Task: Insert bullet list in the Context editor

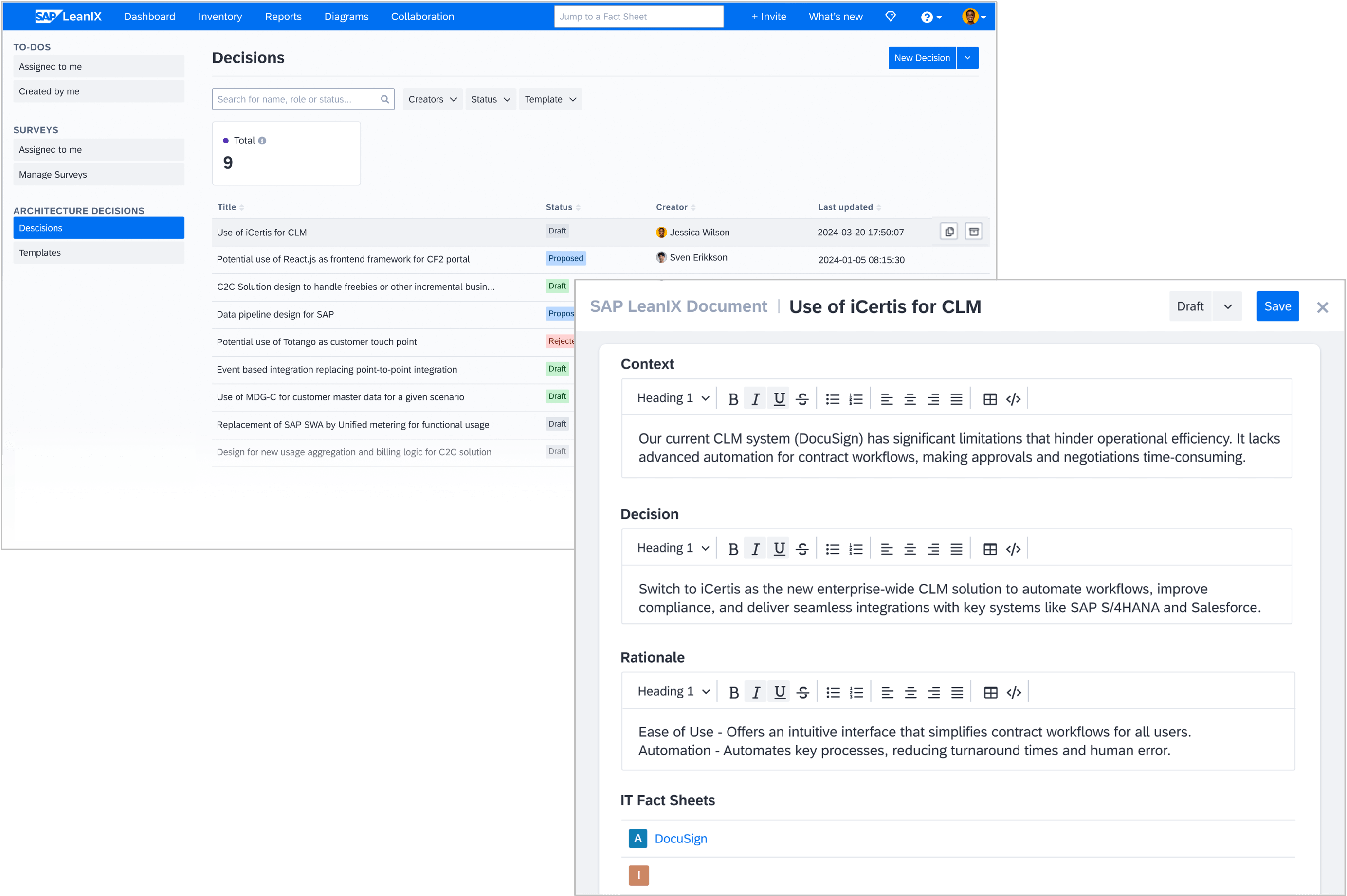Action: pos(833,399)
